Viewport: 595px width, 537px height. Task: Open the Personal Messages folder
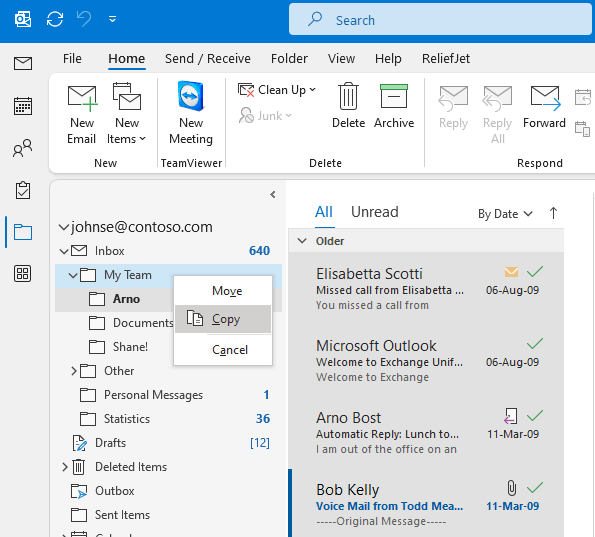pos(168,395)
